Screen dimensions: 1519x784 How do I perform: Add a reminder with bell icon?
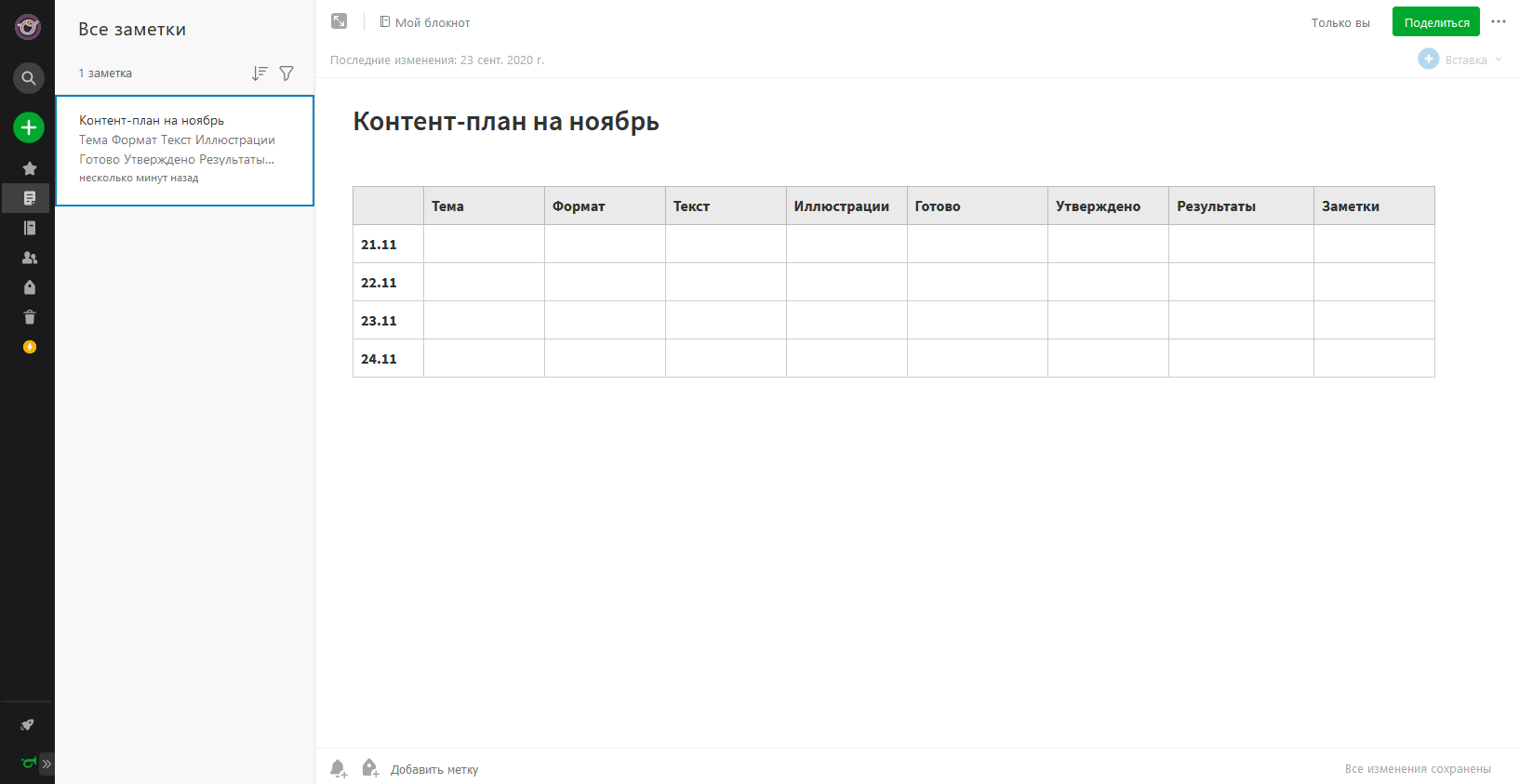[x=339, y=769]
